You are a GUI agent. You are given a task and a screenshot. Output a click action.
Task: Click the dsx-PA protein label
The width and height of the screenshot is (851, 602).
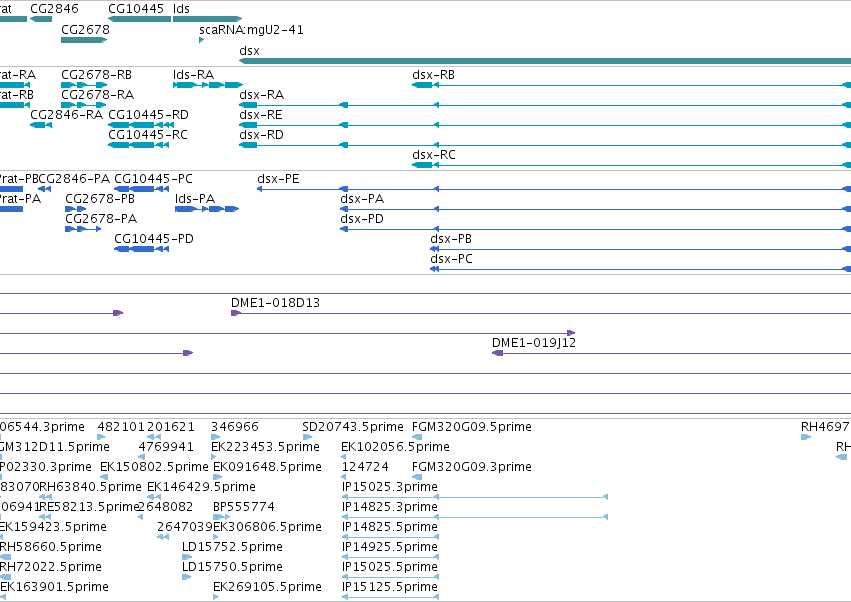[x=362, y=199]
